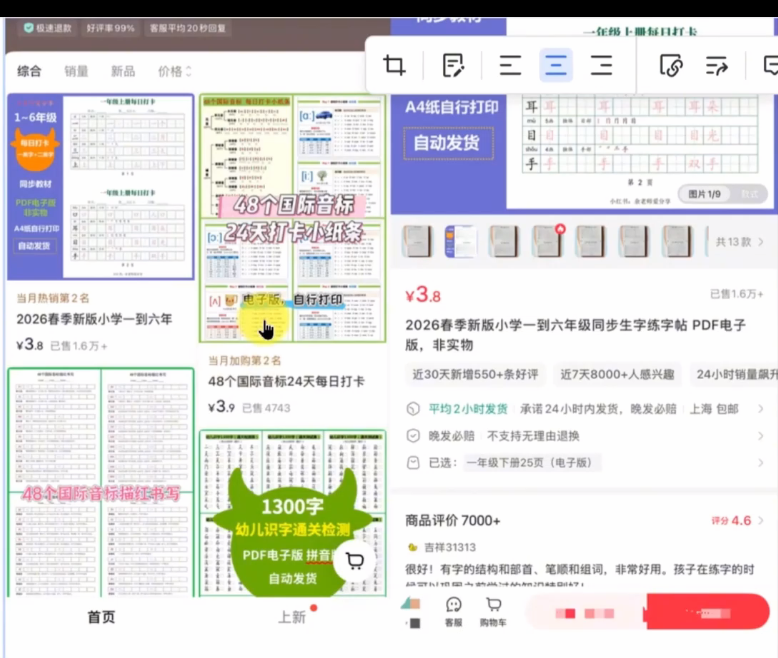This screenshot has width=778, height=658.
Task: Select the sixth variant thumbnail
Action: [634, 241]
